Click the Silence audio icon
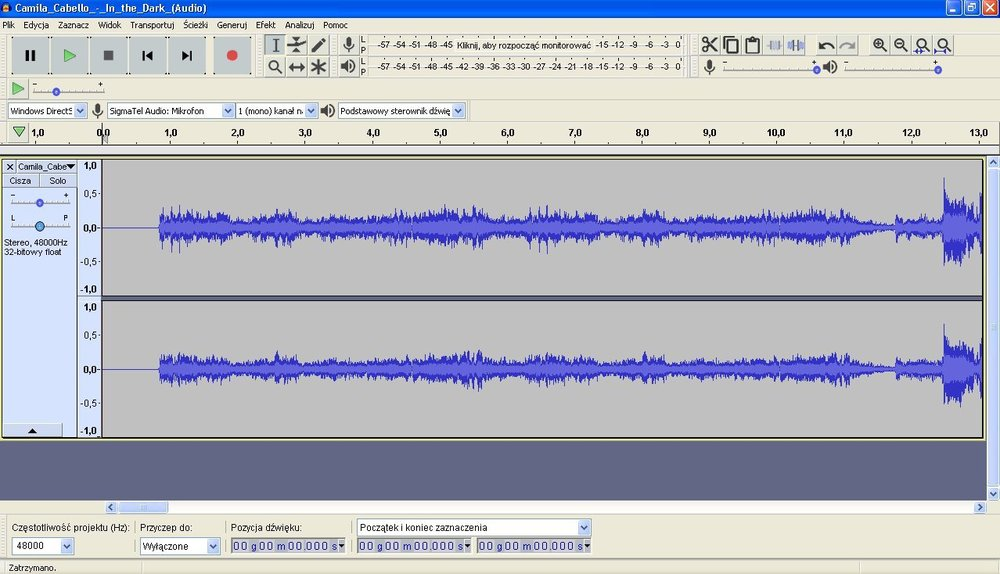 click(796, 45)
